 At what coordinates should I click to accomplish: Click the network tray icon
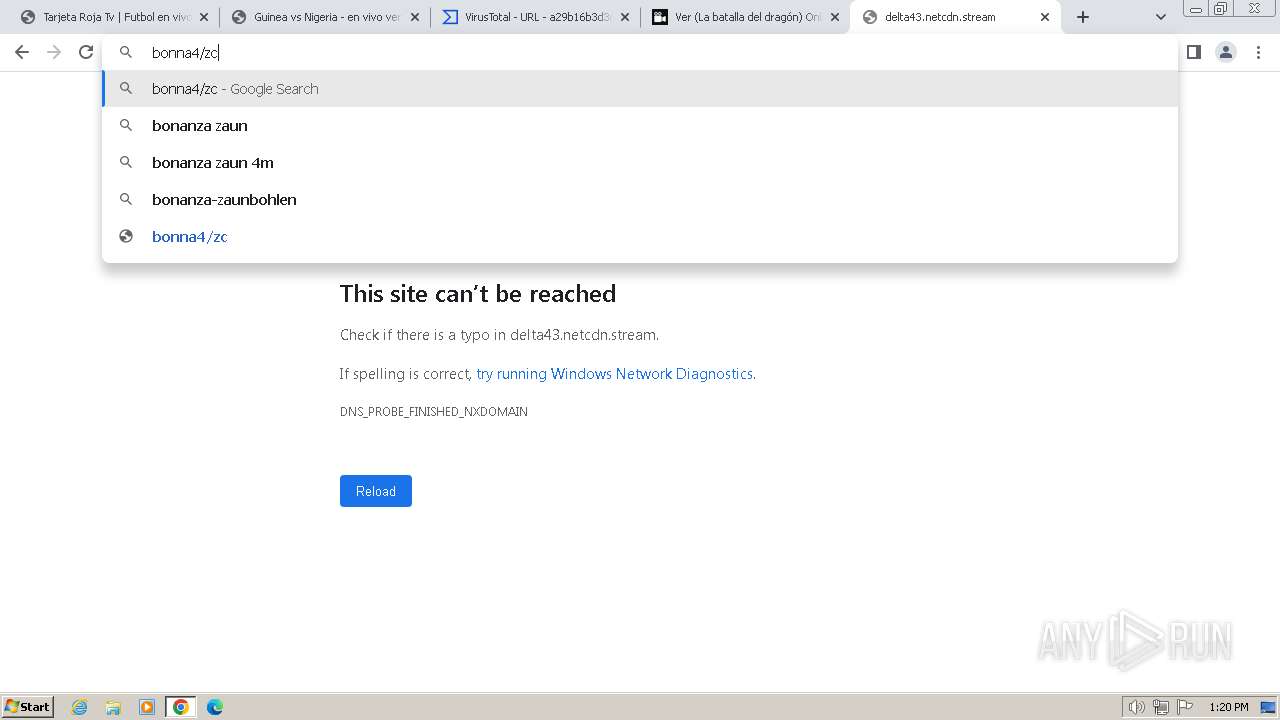[x=1161, y=707]
